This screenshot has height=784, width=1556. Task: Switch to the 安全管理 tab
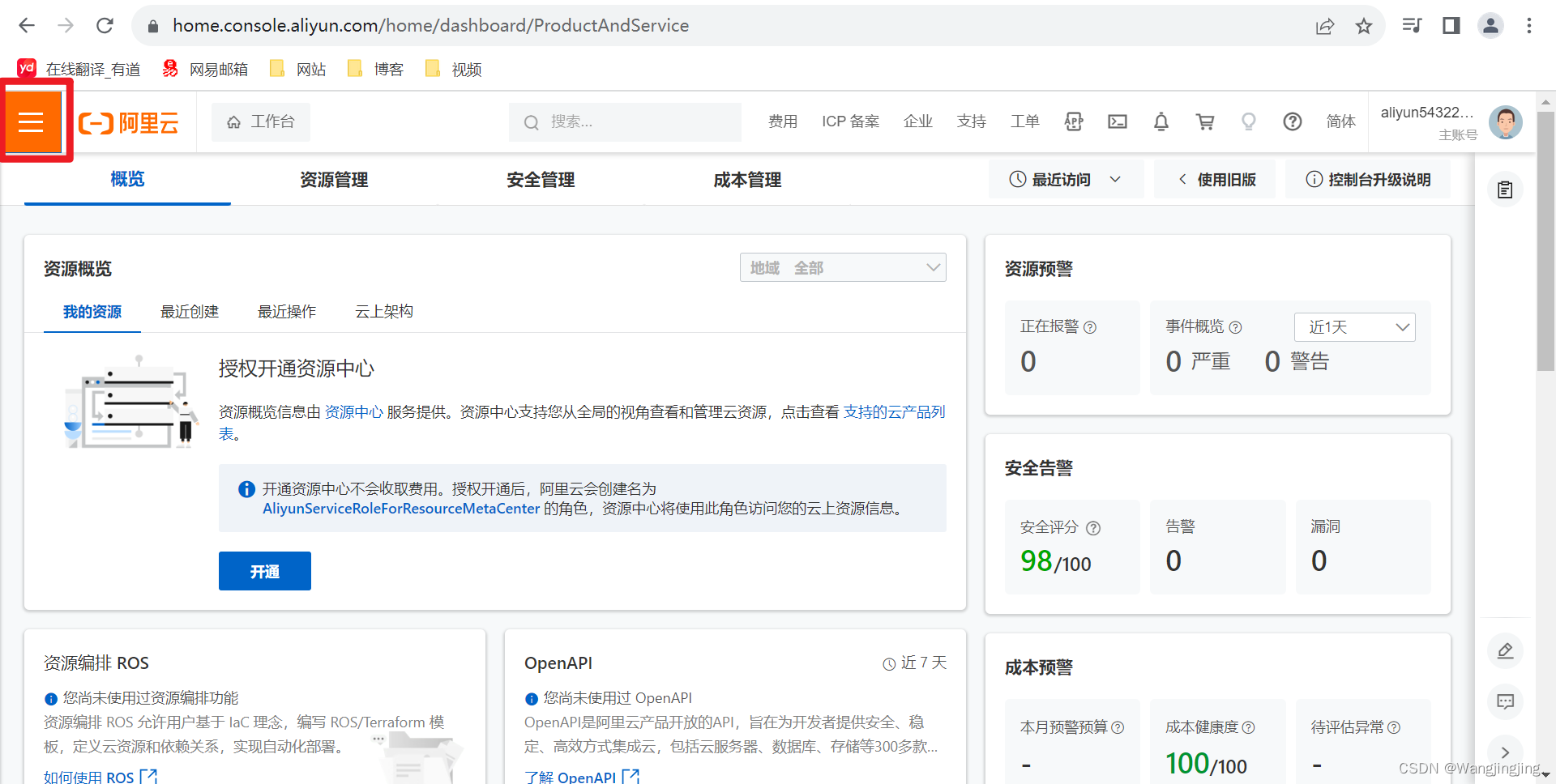click(541, 180)
